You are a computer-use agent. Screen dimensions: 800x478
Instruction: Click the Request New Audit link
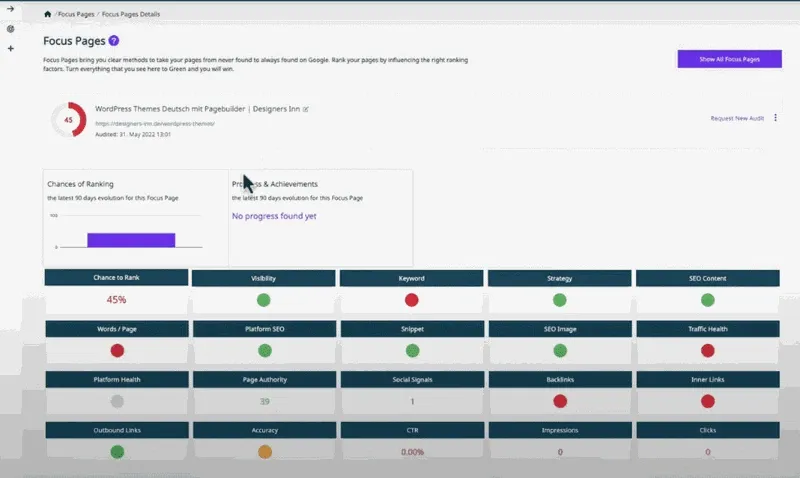click(737, 118)
